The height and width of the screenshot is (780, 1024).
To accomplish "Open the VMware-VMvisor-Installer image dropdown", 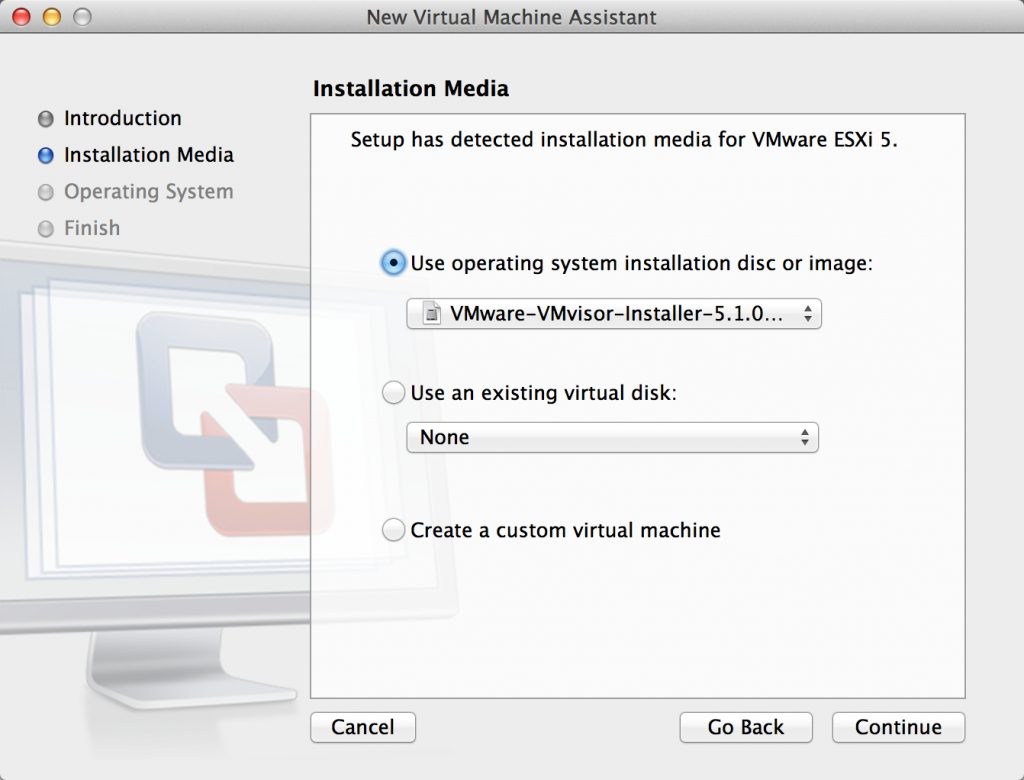I will pos(614,314).
